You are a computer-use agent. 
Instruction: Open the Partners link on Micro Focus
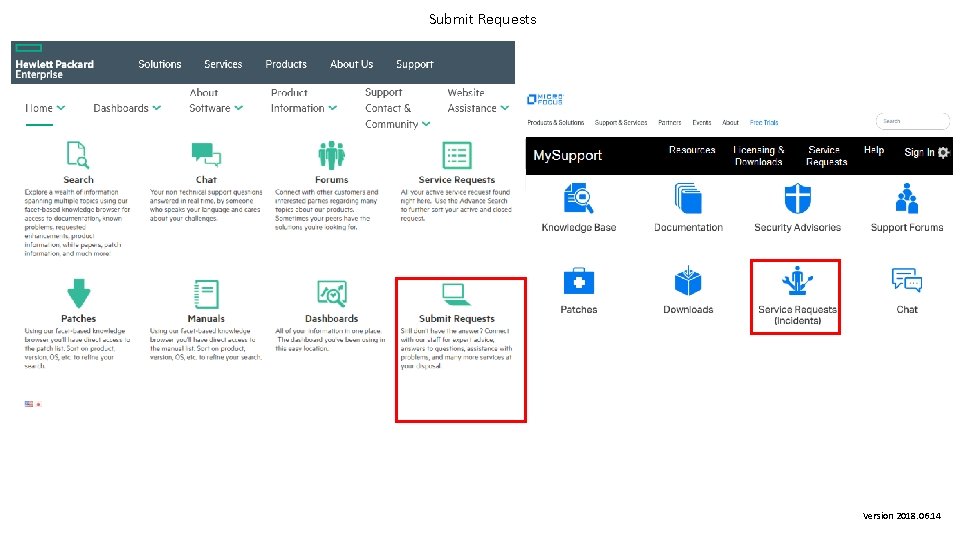[x=670, y=122]
